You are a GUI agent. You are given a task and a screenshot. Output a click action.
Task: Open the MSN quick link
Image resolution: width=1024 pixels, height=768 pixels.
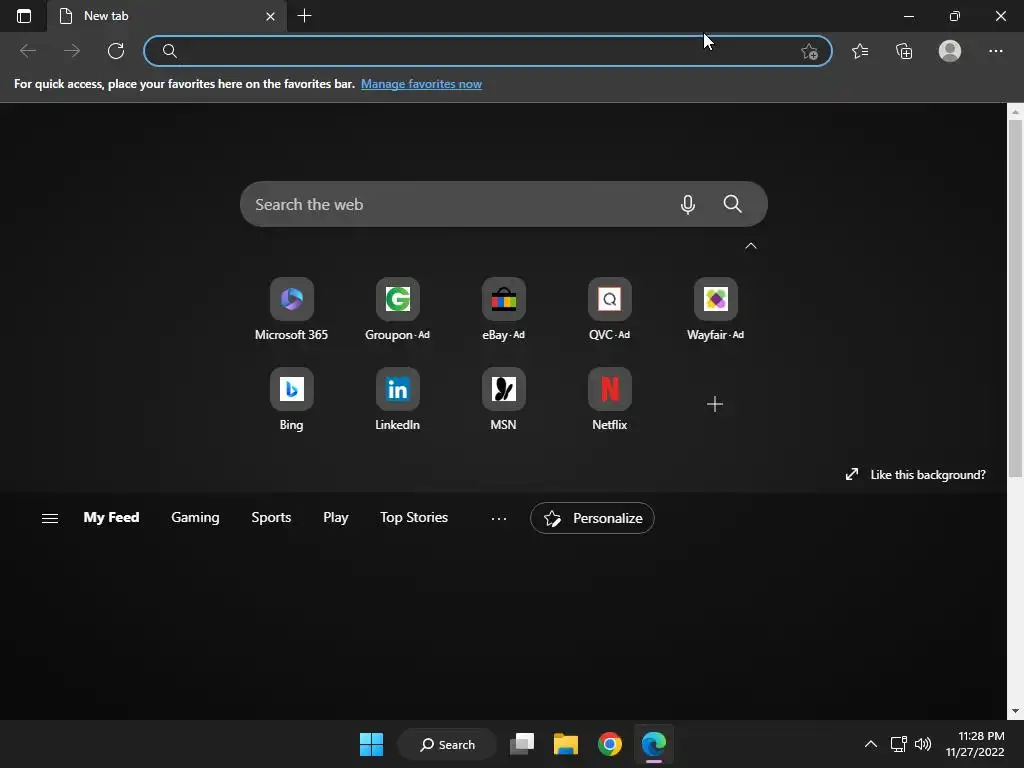click(504, 400)
